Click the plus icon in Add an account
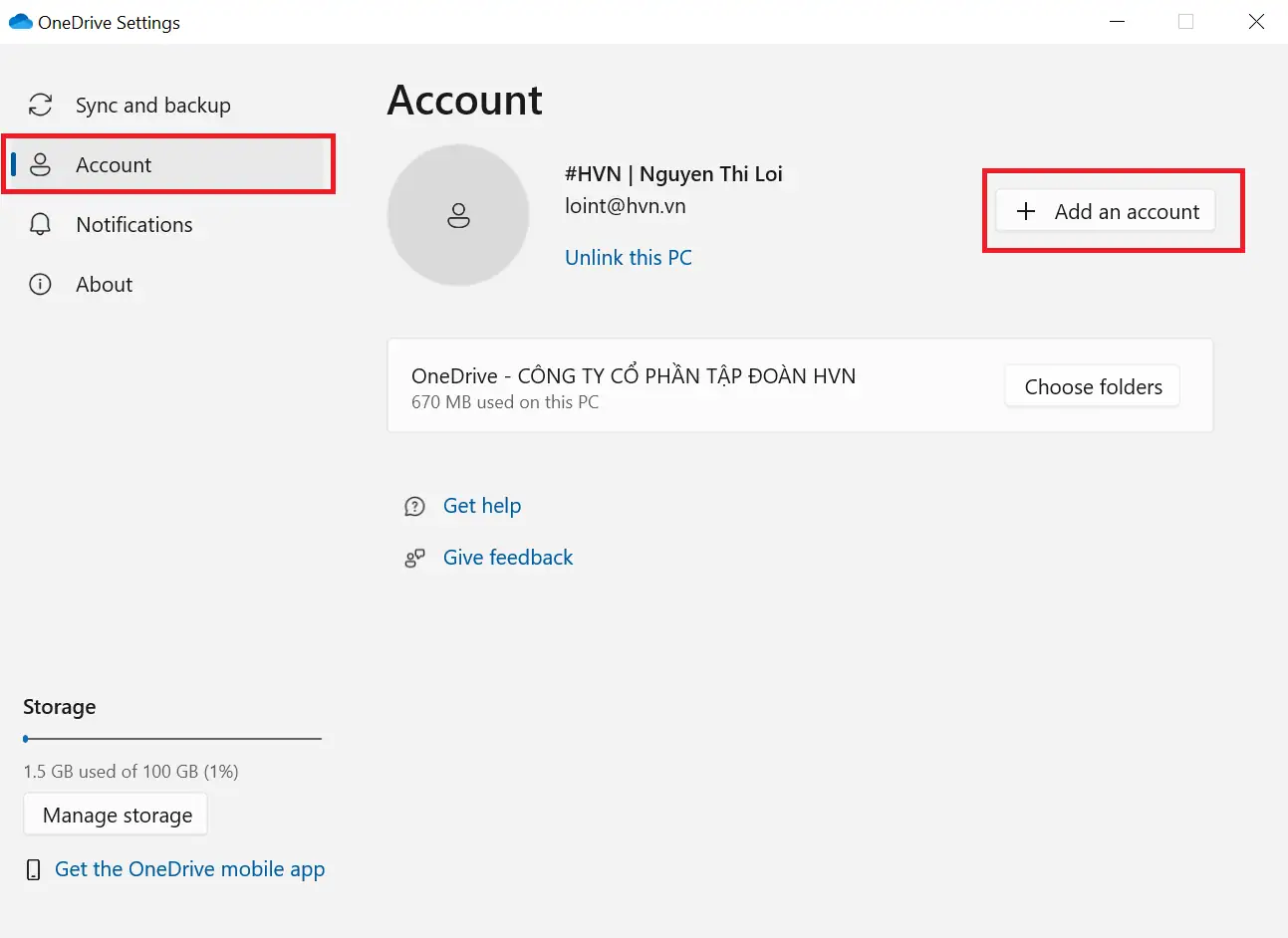The image size is (1288, 938). (x=1026, y=211)
